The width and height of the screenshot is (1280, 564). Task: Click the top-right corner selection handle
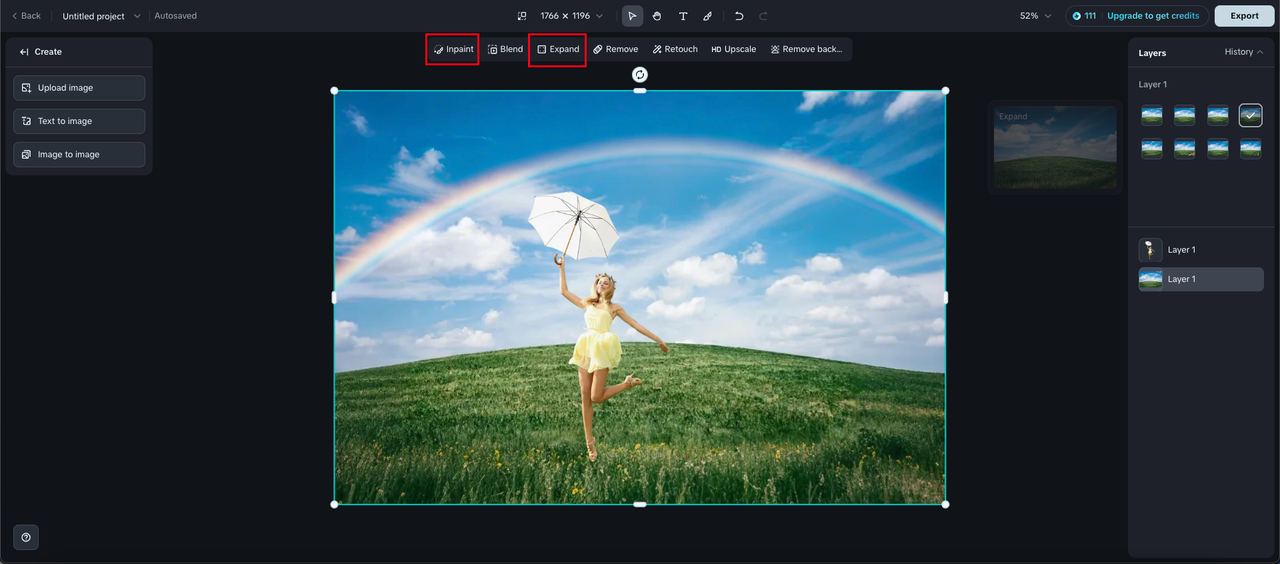click(x=945, y=91)
